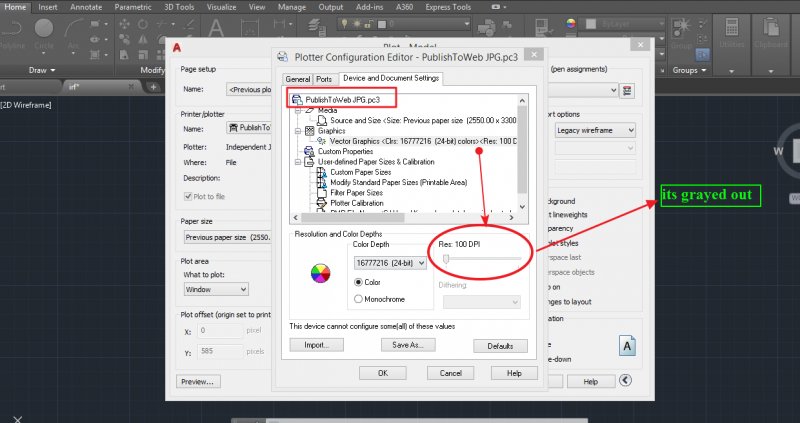Image resolution: width=800 pixels, height=423 pixels.
Task: Click the plot style table editor icon
Action: pos(627,91)
